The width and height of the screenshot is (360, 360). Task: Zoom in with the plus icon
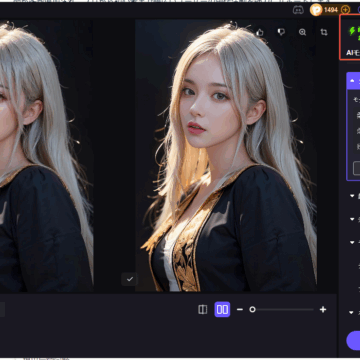(323, 309)
